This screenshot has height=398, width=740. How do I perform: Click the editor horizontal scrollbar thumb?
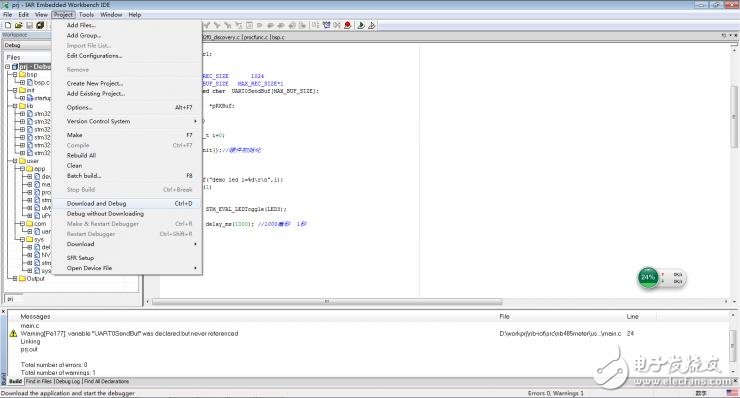coord(327,301)
